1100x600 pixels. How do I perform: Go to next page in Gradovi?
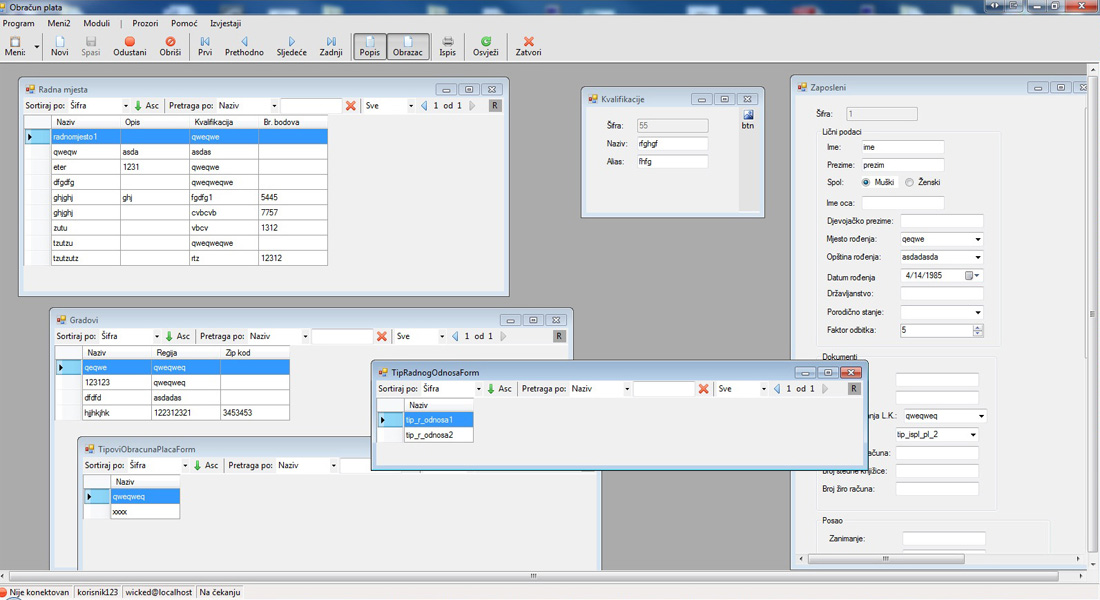[503, 336]
